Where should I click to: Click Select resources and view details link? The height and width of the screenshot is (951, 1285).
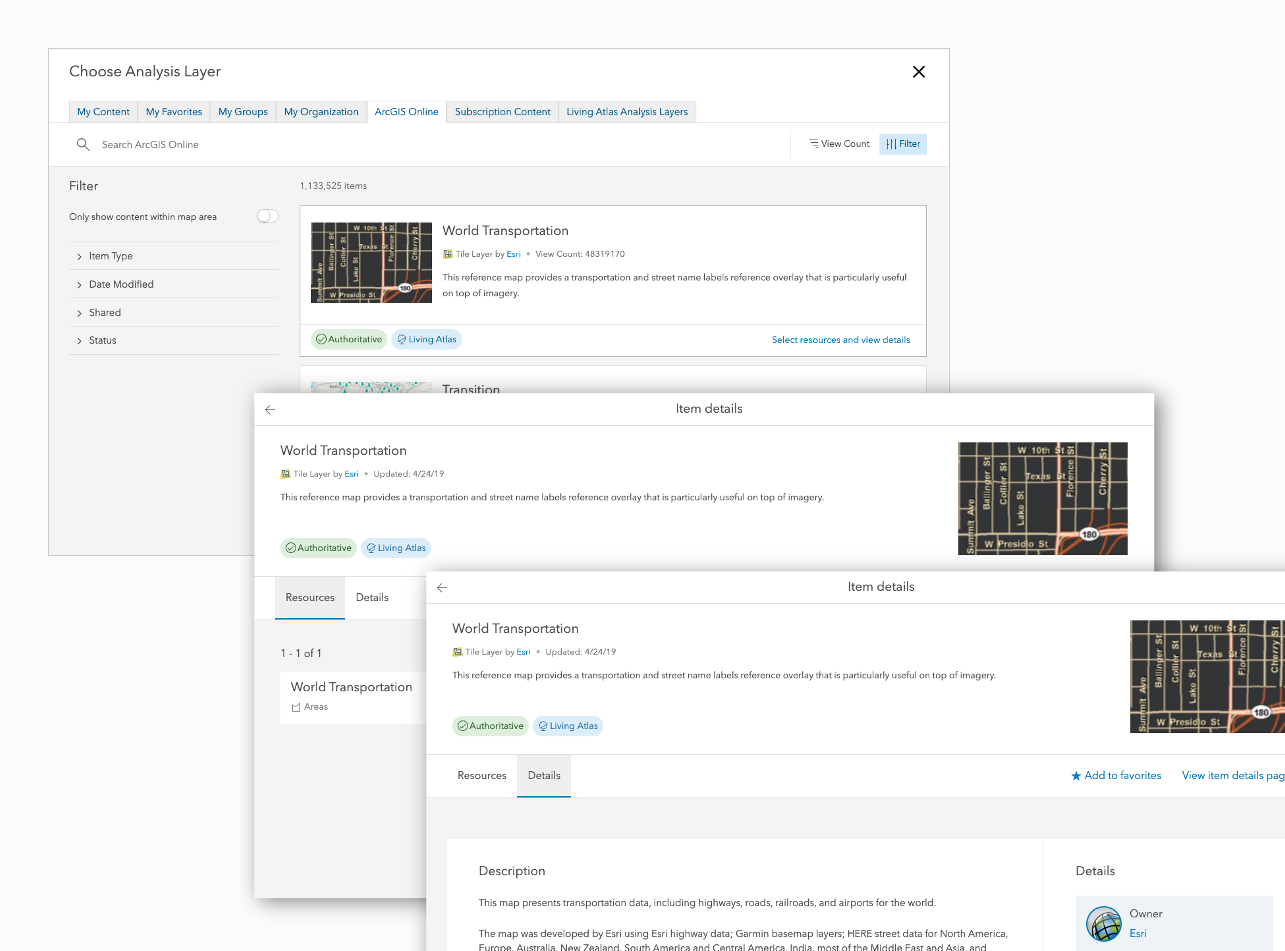(840, 340)
